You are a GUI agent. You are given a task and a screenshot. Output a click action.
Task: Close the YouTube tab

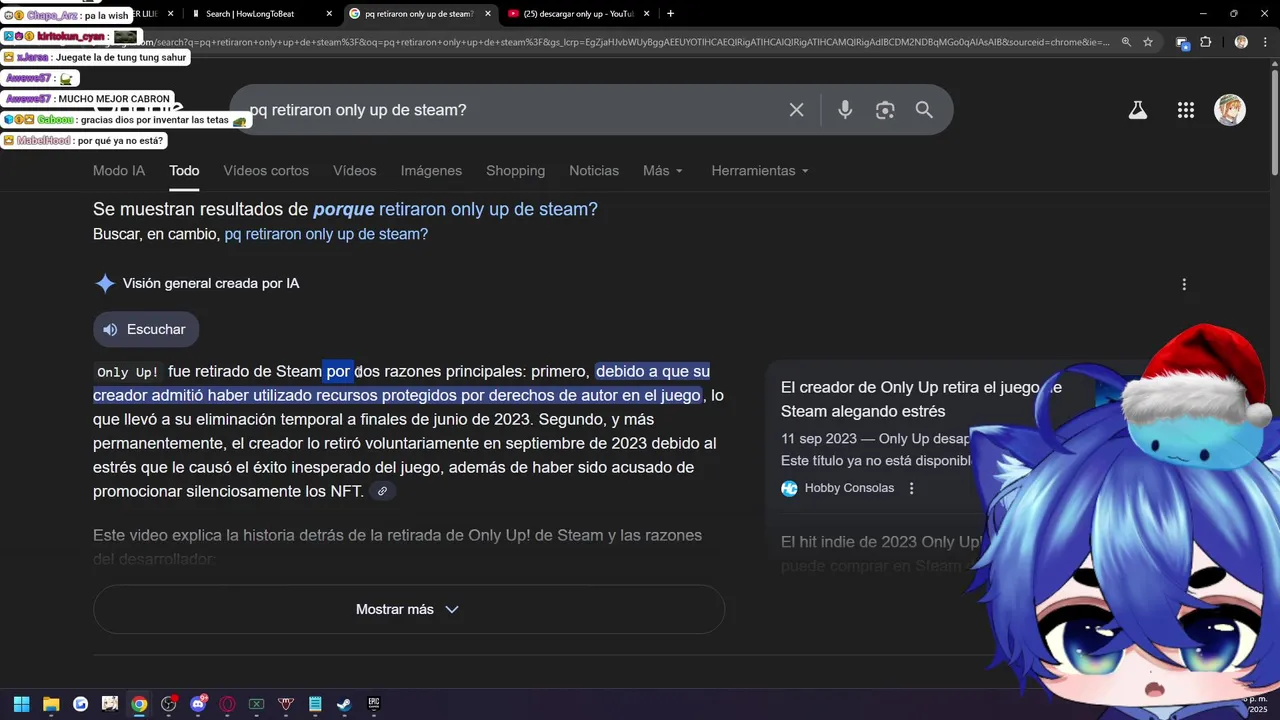pyautogui.click(x=646, y=14)
